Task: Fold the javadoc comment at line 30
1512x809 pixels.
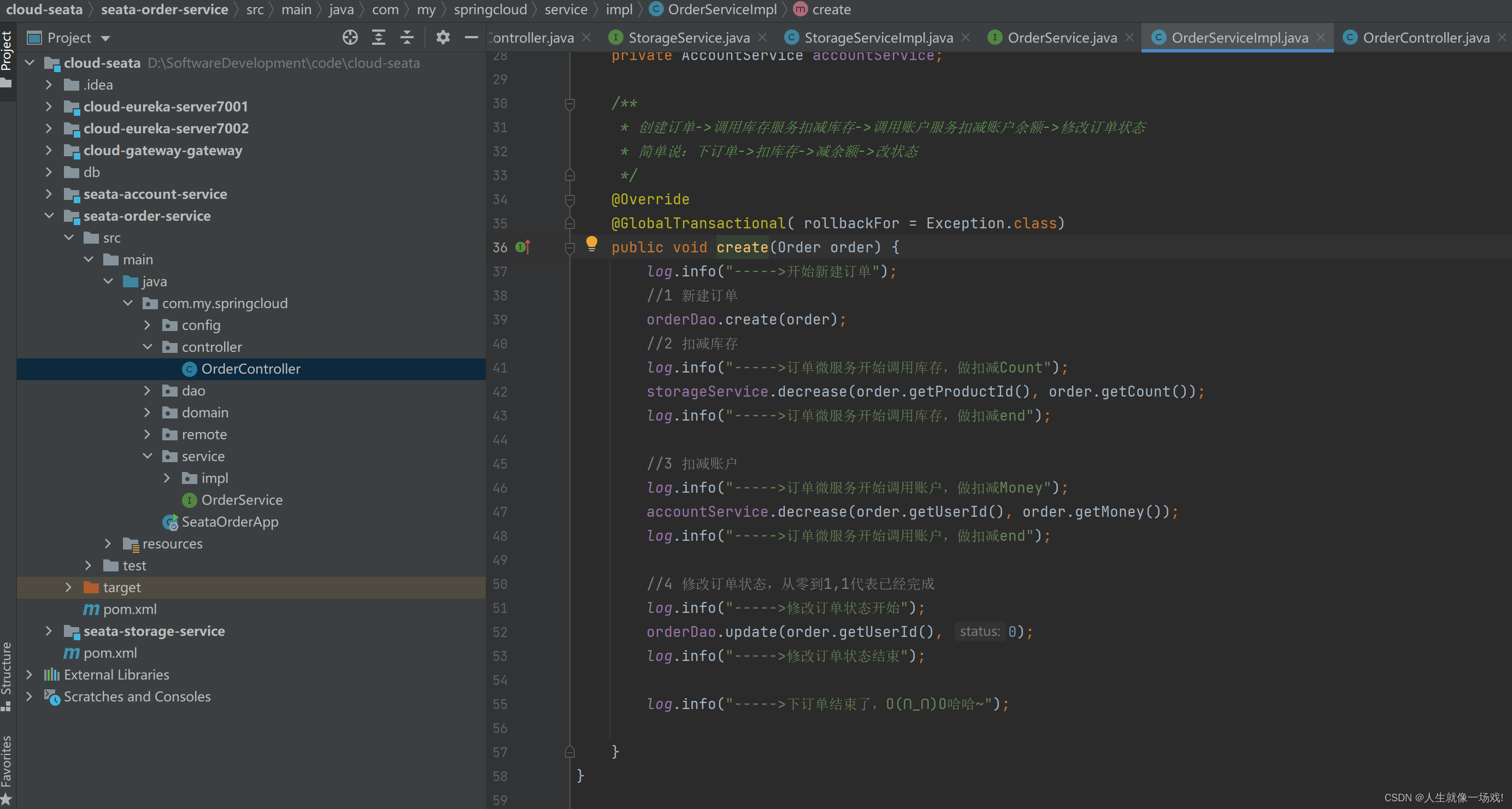Action: 569,104
